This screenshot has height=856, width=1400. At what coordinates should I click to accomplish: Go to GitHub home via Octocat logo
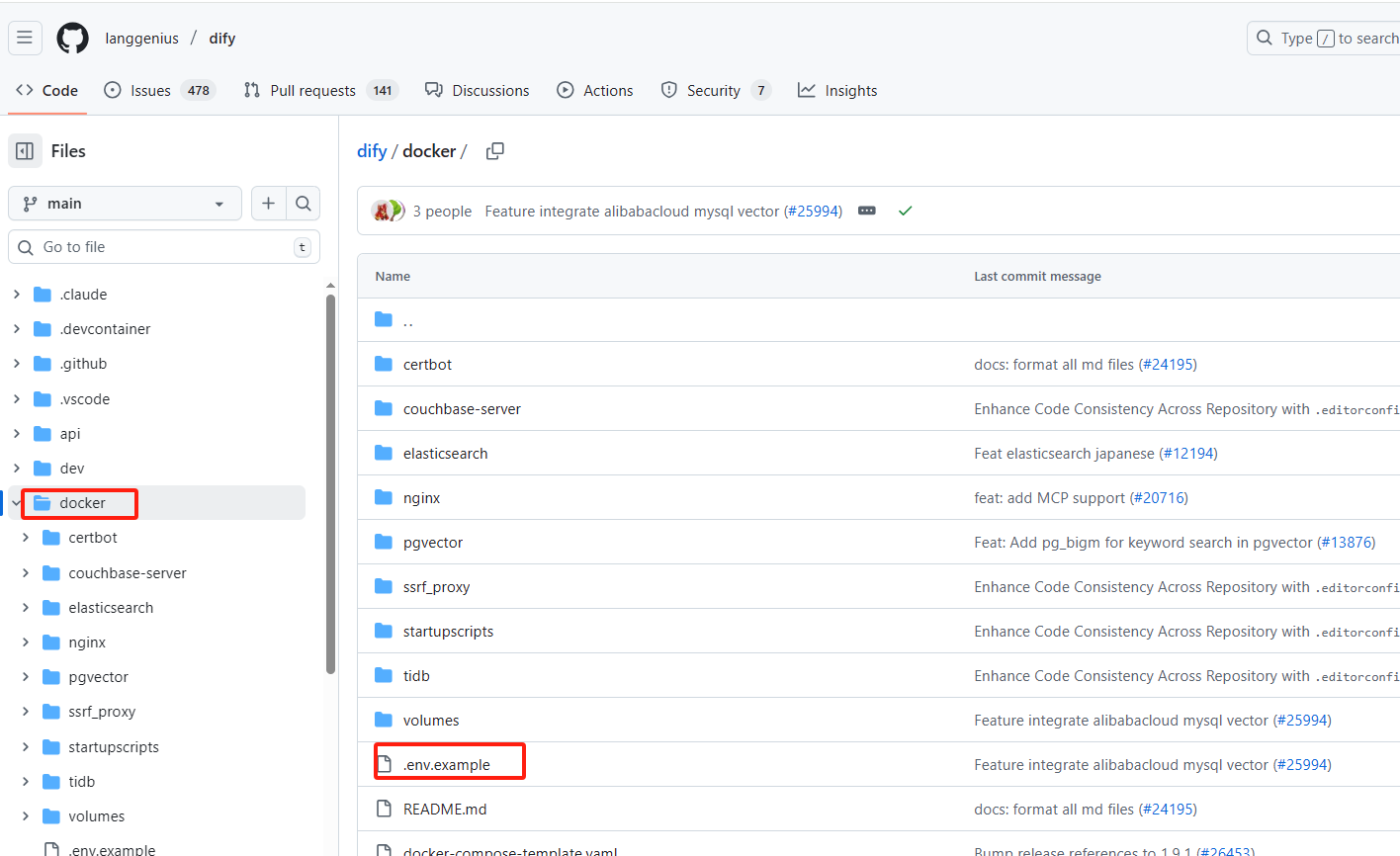tap(72, 39)
